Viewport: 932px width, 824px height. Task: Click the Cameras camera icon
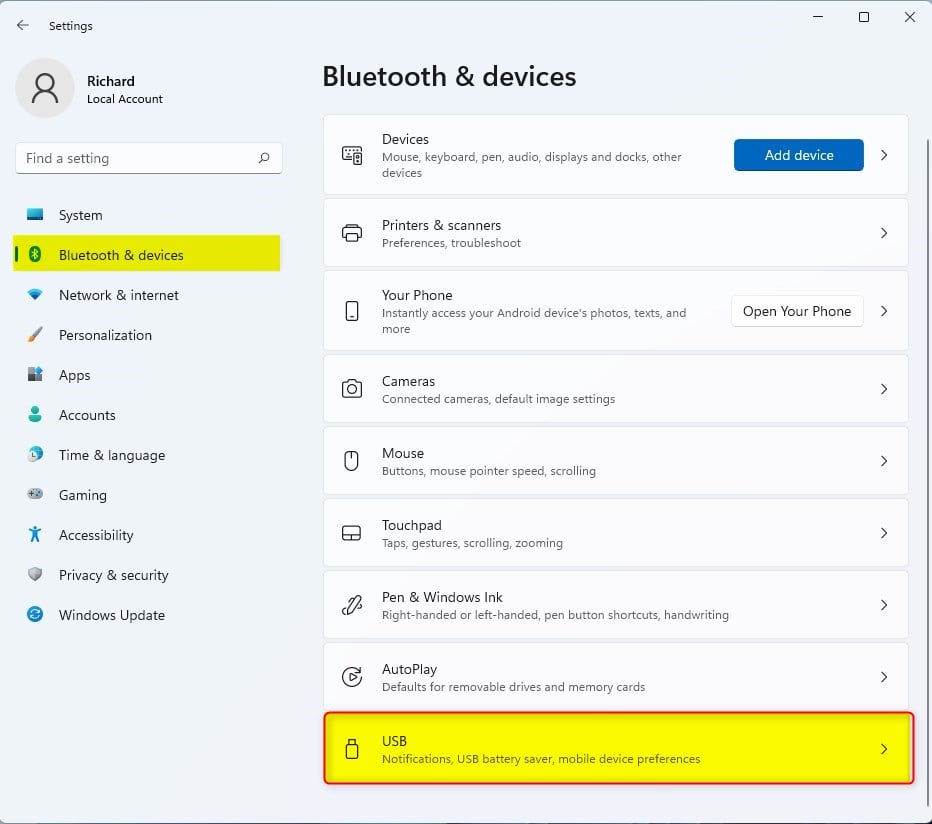(x=351, y=389)
